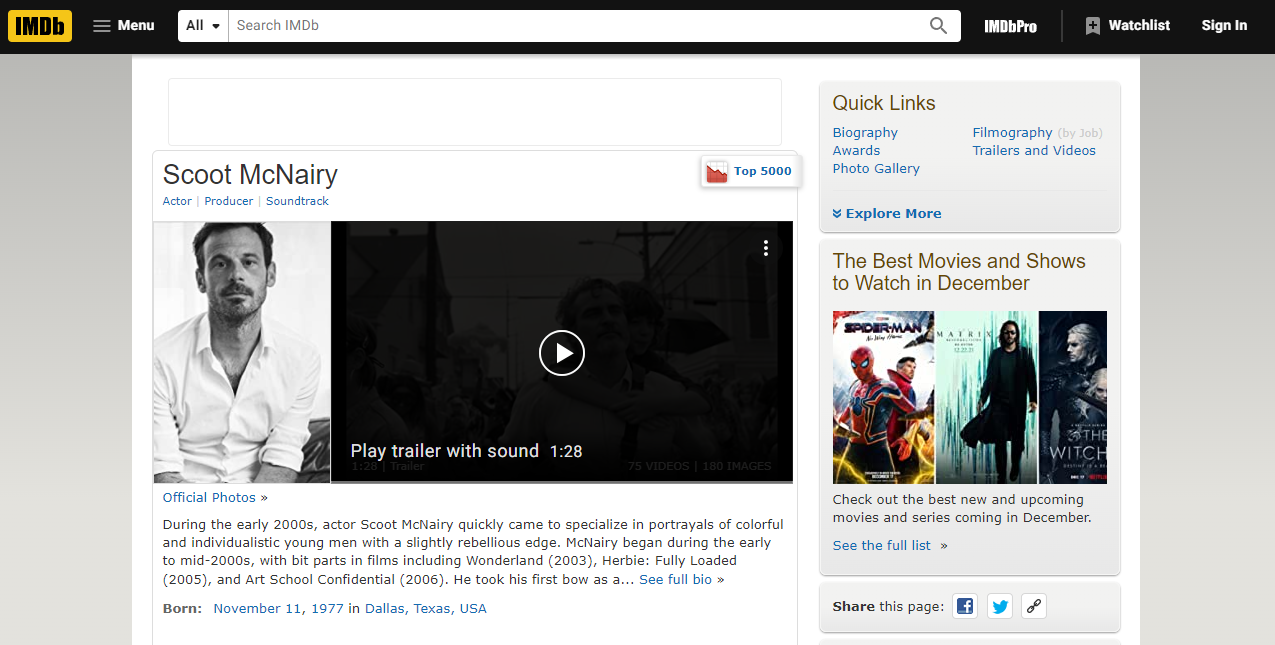Open the All search category dropdown
This screenshot has width=1275, height=645.
pos(203,26)
